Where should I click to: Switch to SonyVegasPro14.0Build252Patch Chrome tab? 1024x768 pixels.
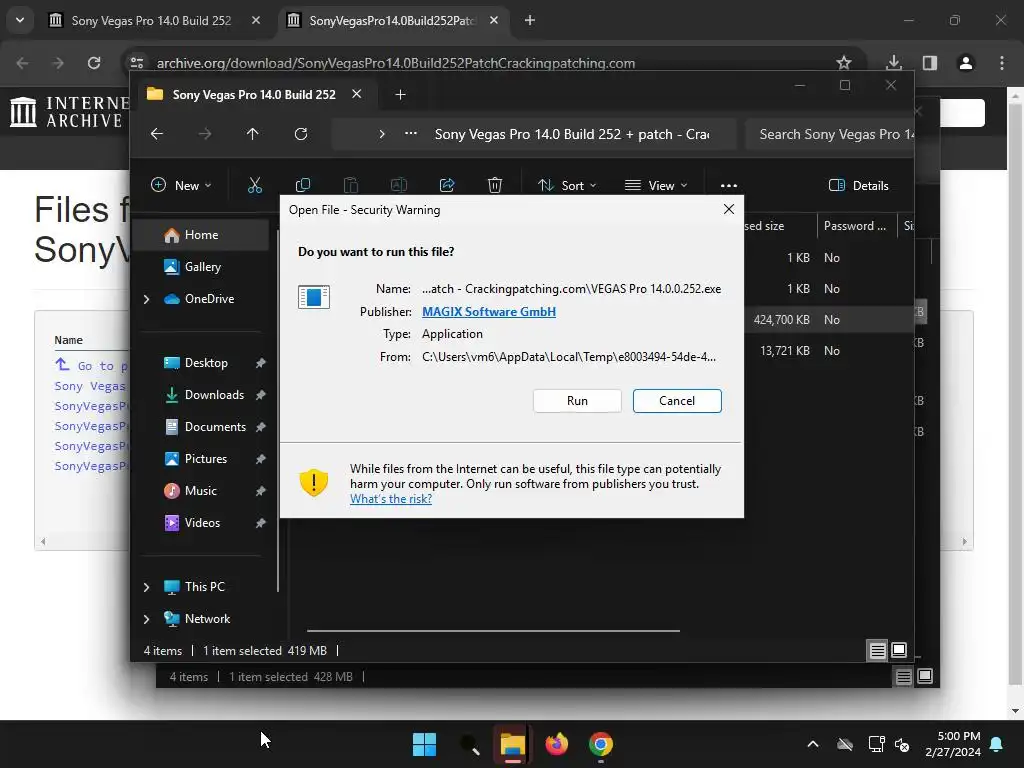[x=394, y=20]
